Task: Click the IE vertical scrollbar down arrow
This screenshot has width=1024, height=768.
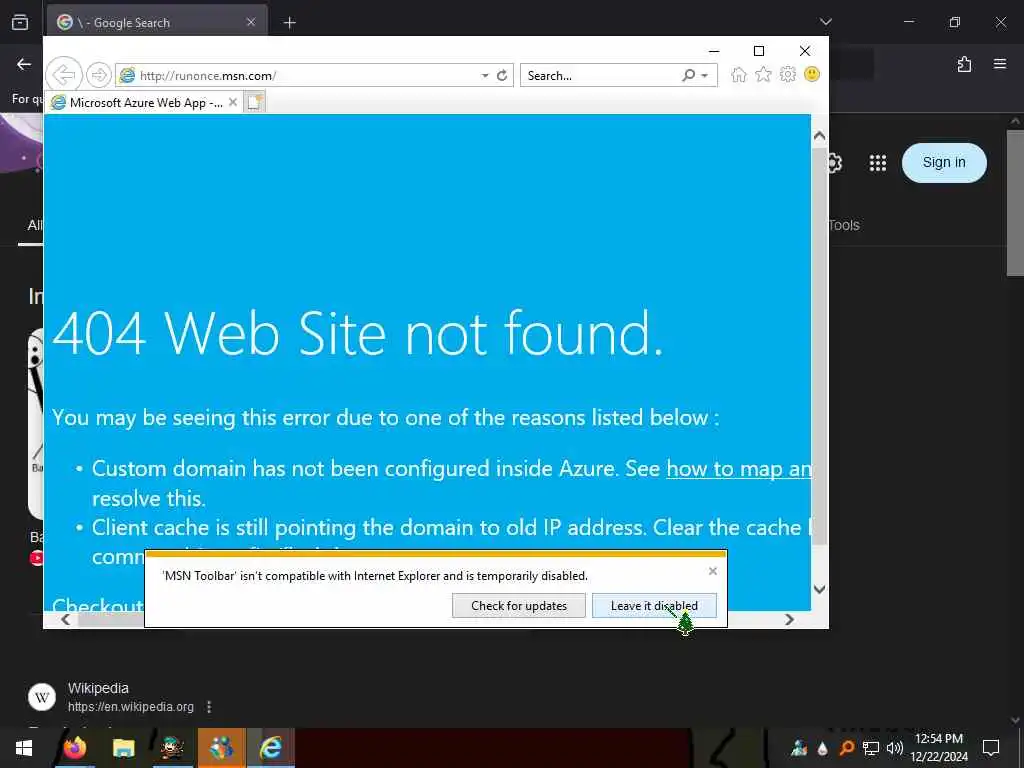Action: 819,589
